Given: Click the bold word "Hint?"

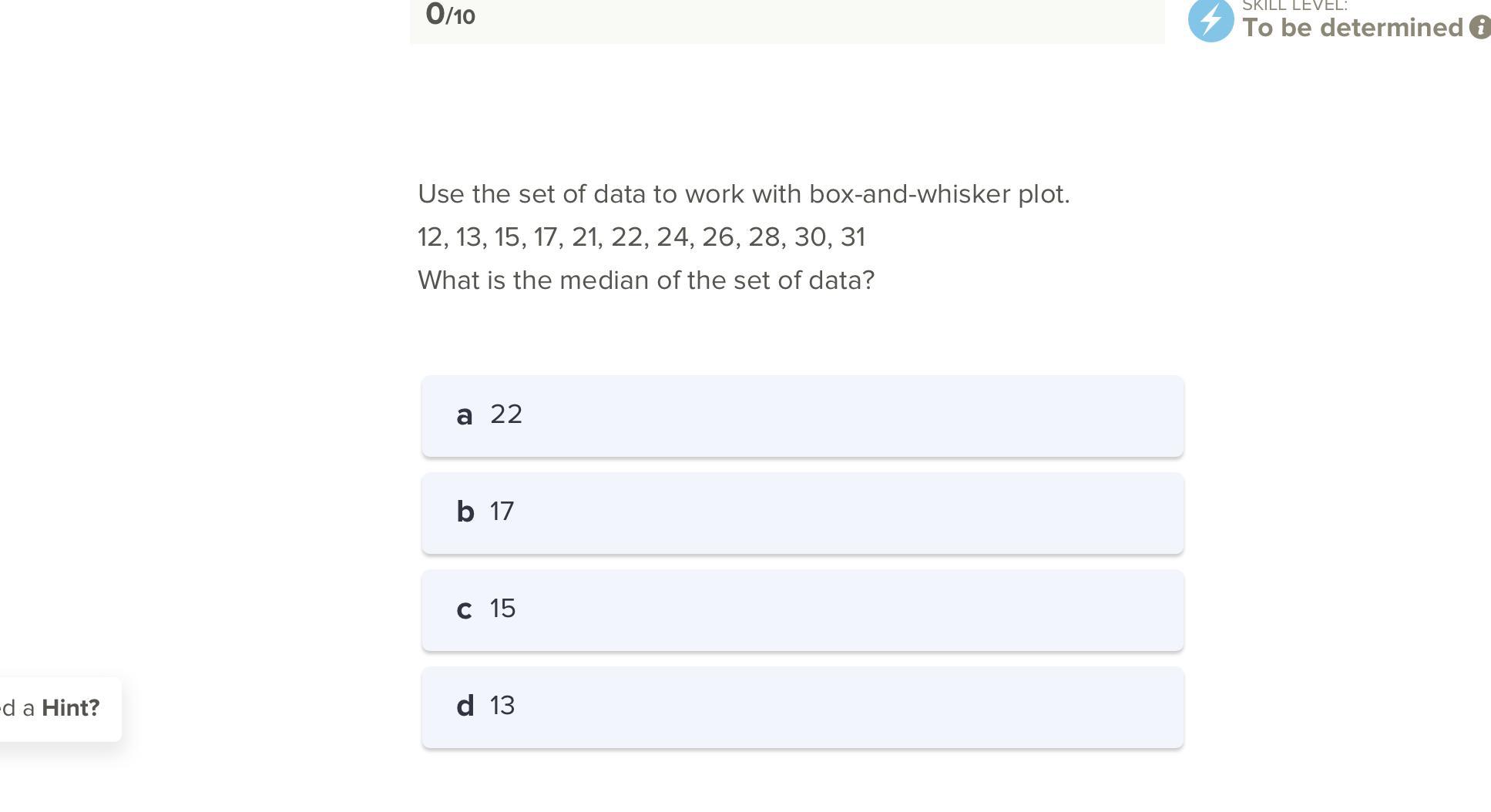Looking at the screenshot, I should click(x=71, y=708).
